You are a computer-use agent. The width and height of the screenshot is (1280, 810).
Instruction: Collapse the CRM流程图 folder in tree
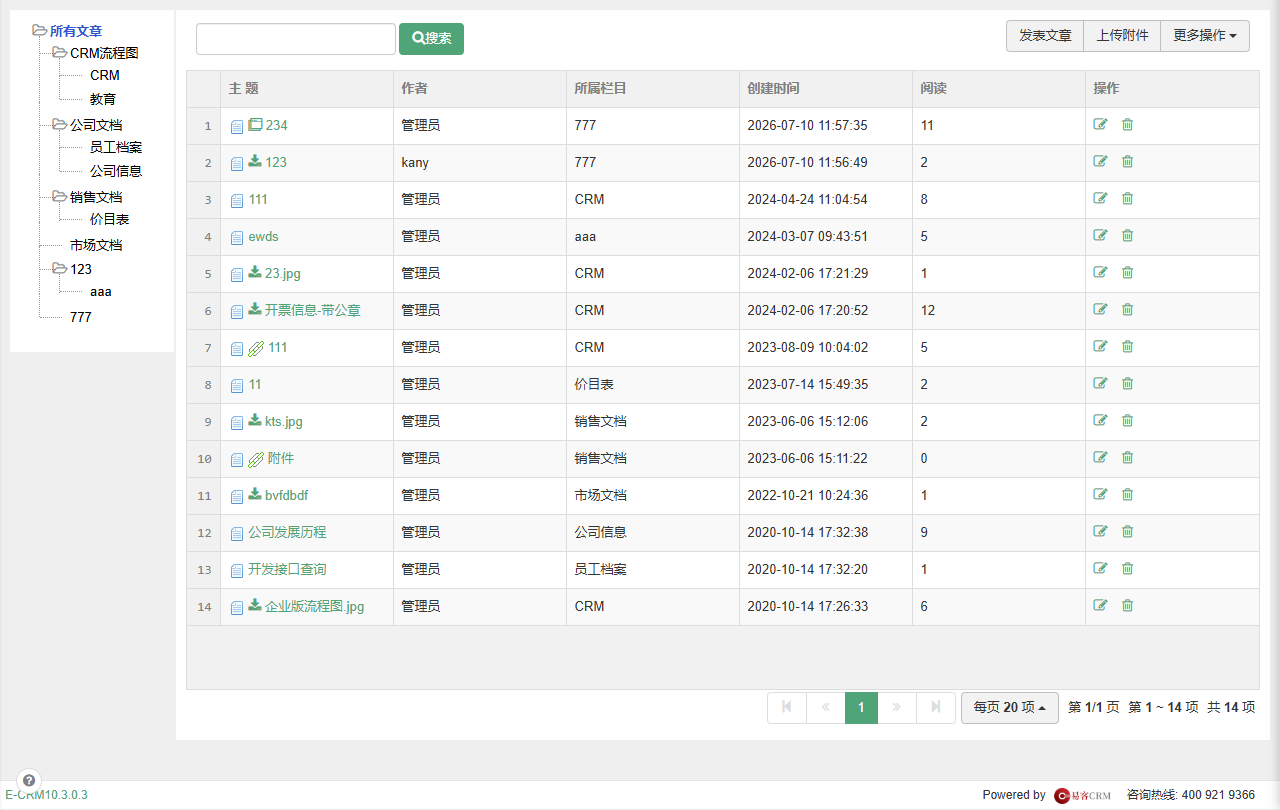click(x=59, y=53)
